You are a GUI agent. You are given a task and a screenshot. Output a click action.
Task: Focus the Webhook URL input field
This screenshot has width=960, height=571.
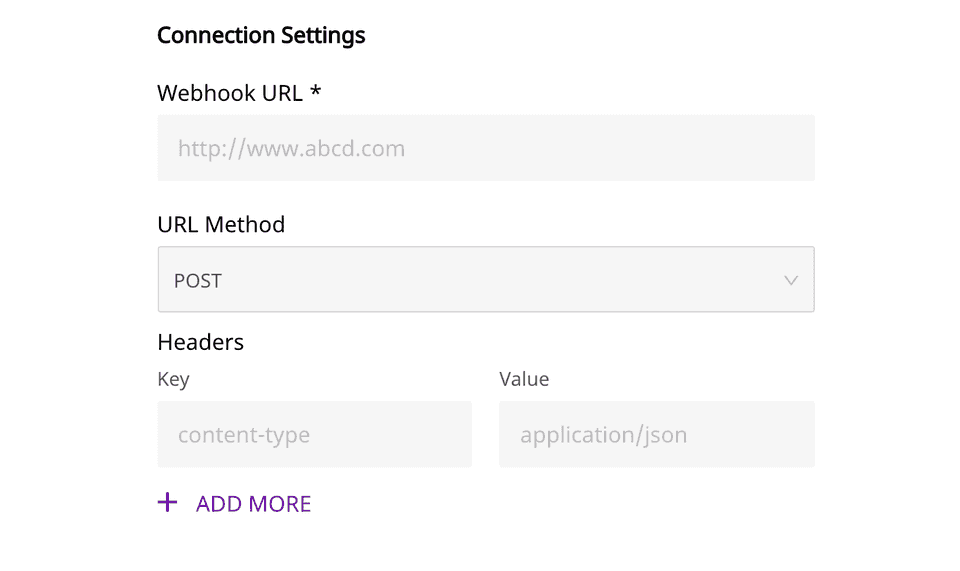tap(485, 148)
